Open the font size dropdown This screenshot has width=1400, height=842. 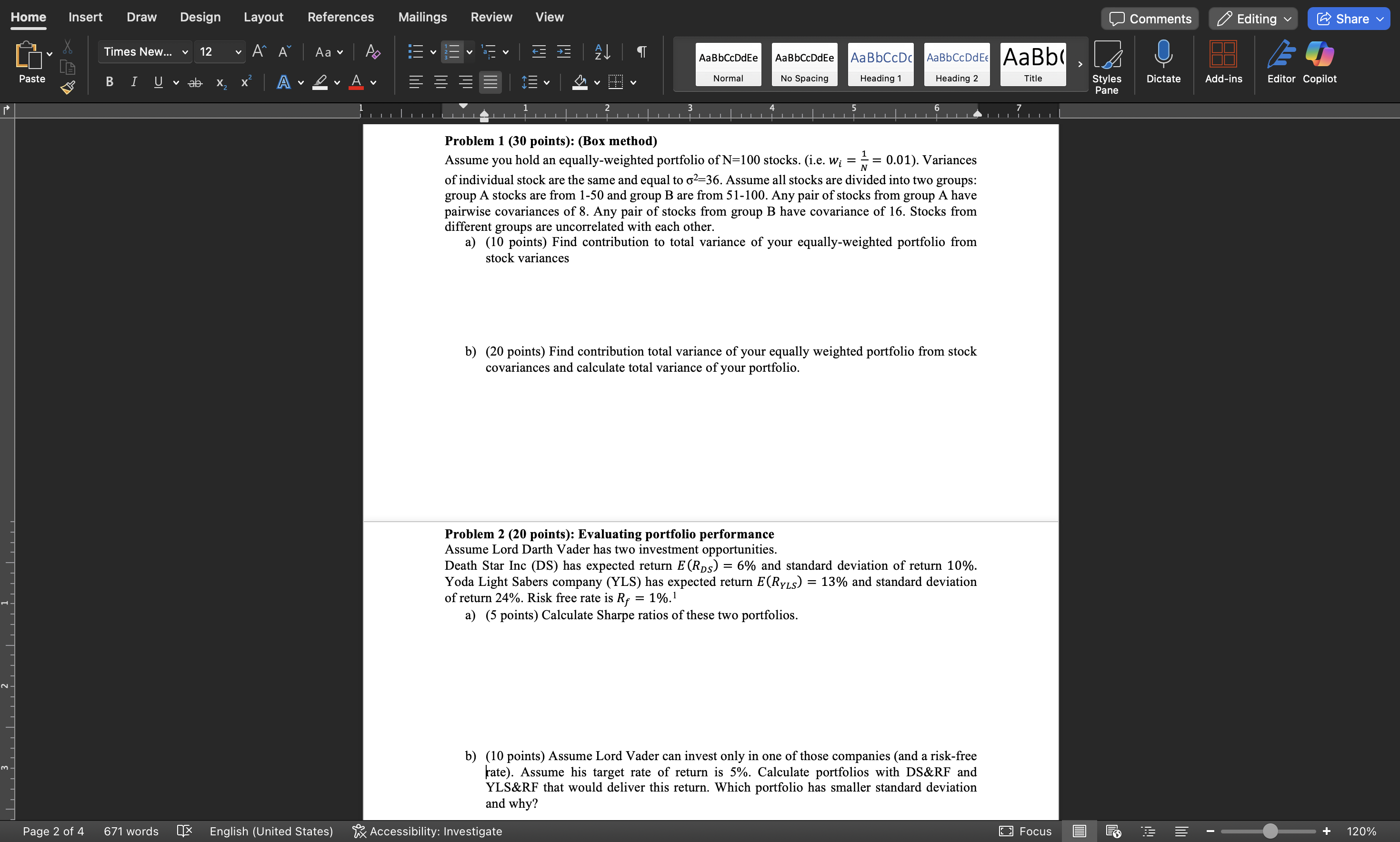click(x=239, y=51)
